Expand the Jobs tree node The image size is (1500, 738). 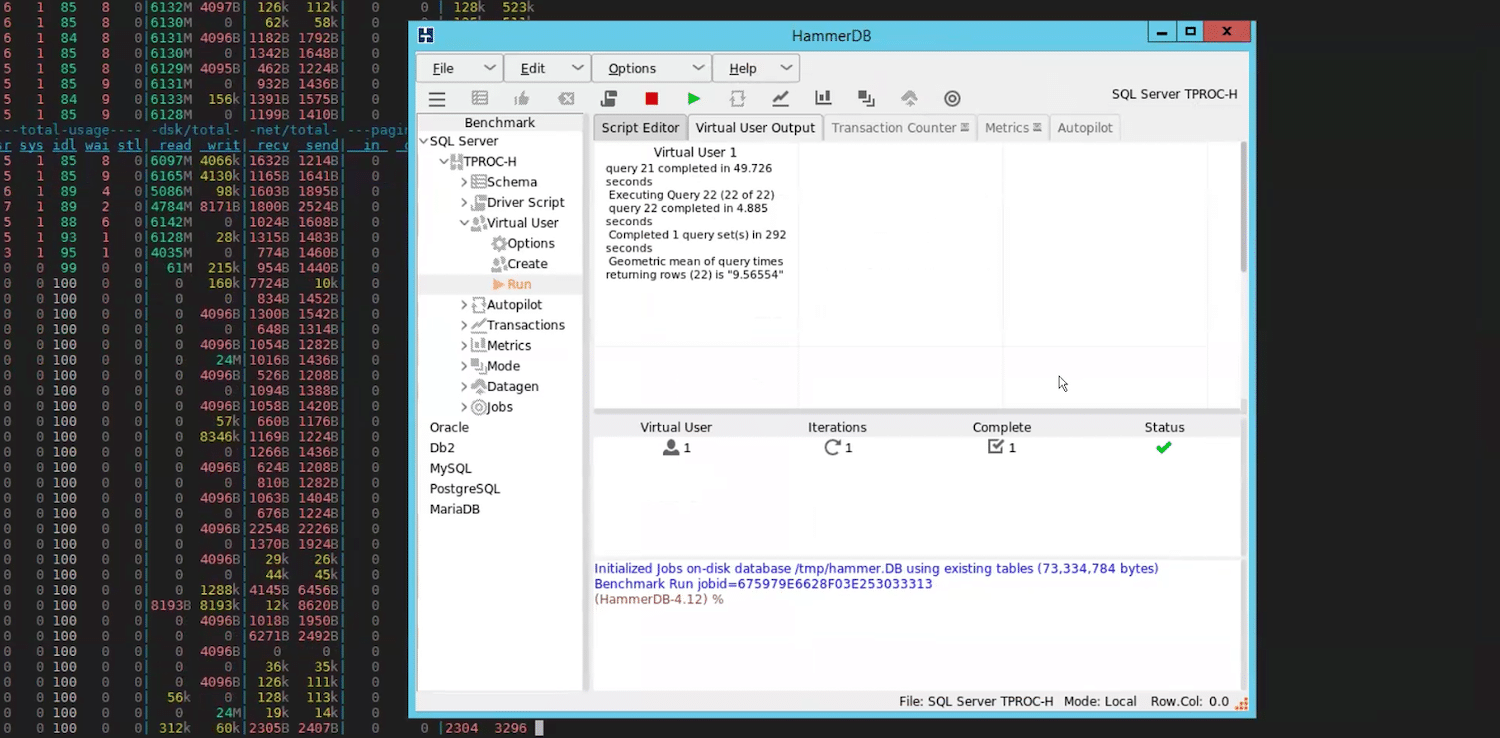click(x=464, y=408)
